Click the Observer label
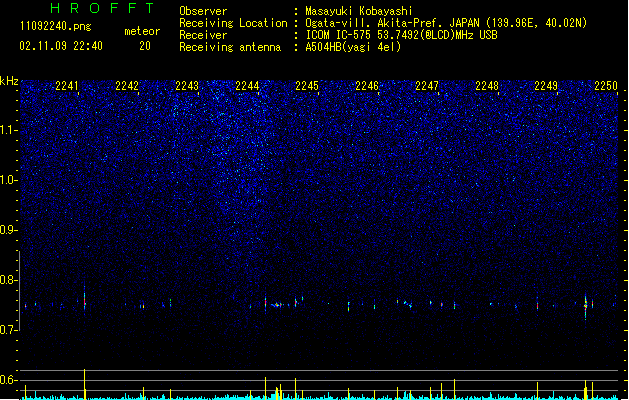Screen dimensions: 629x400 [203, 11]
